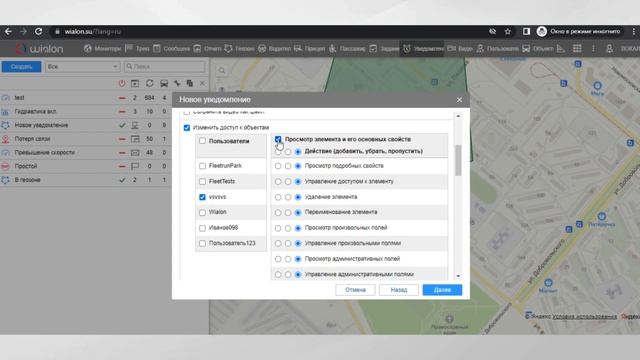Click the red power state column icon
The height and width of the screenshot is (360, 640).
pos(122,83)
